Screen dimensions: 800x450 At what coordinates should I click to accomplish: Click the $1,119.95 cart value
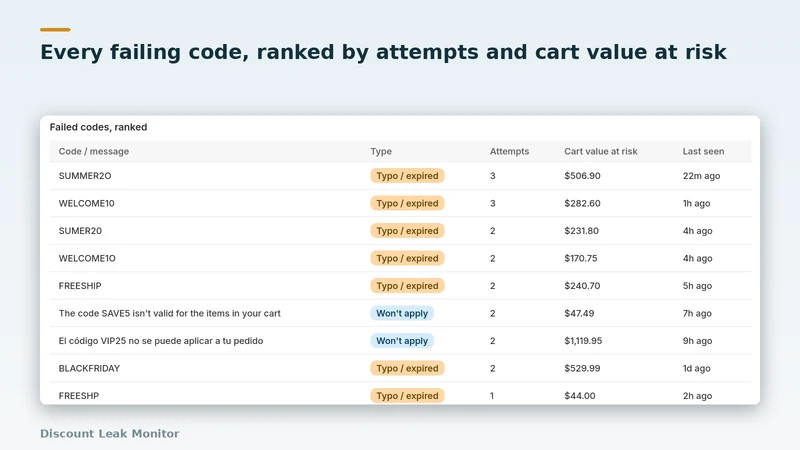pos(583,341)
